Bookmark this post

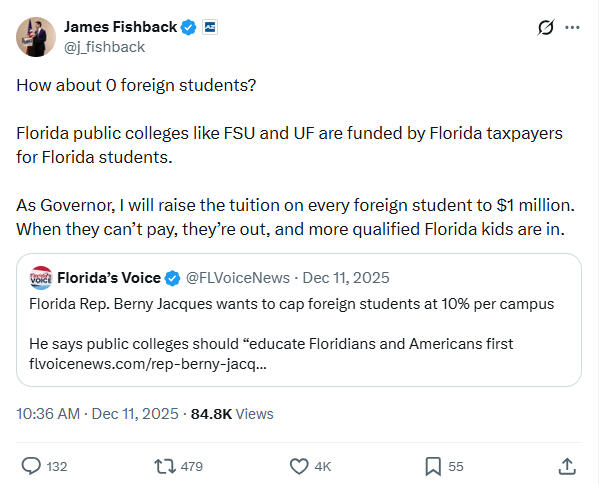pos(433,465)
